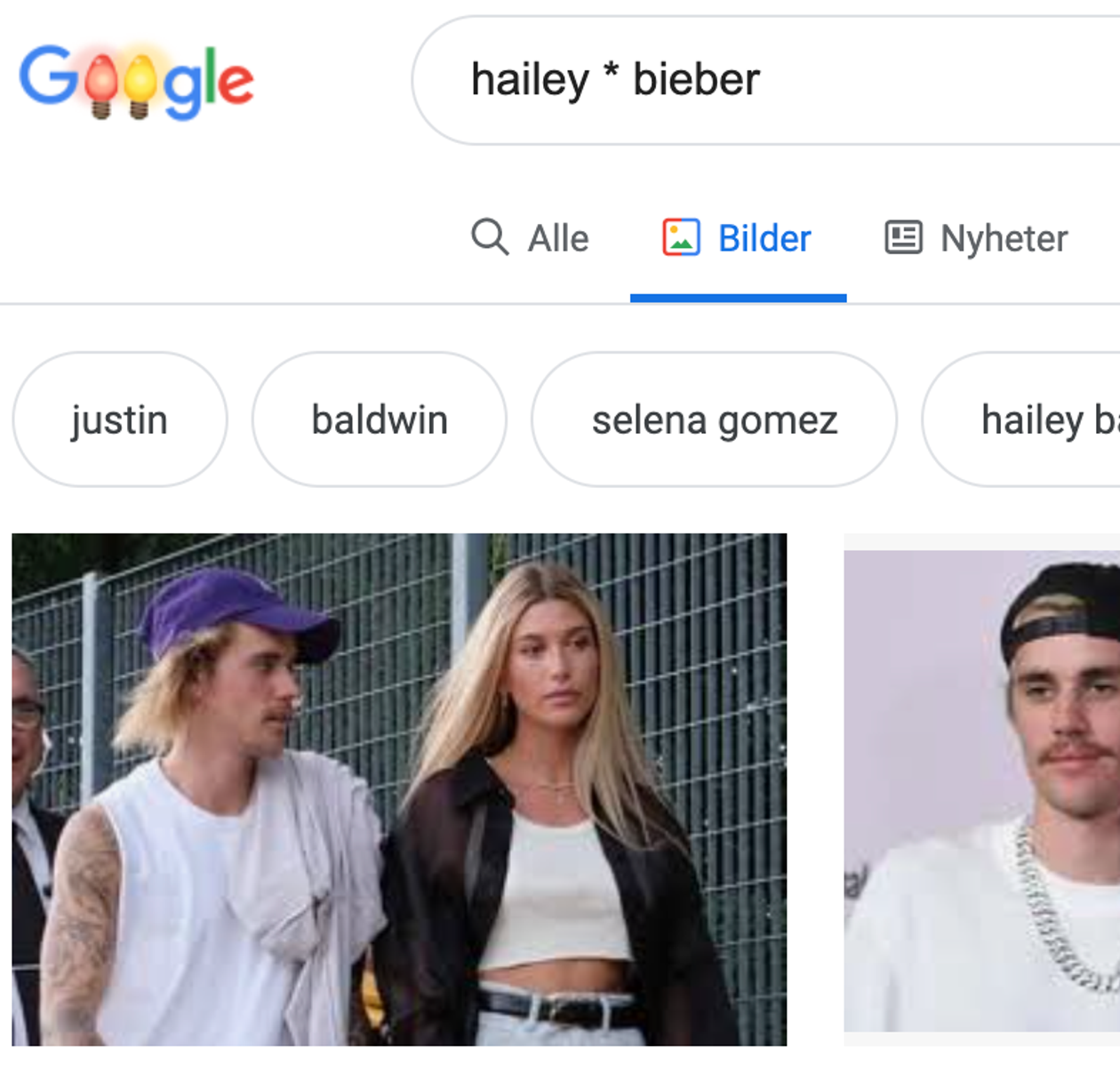
Task: Place cursor on the word hailey in the query
Action: (x=530, y=80)
